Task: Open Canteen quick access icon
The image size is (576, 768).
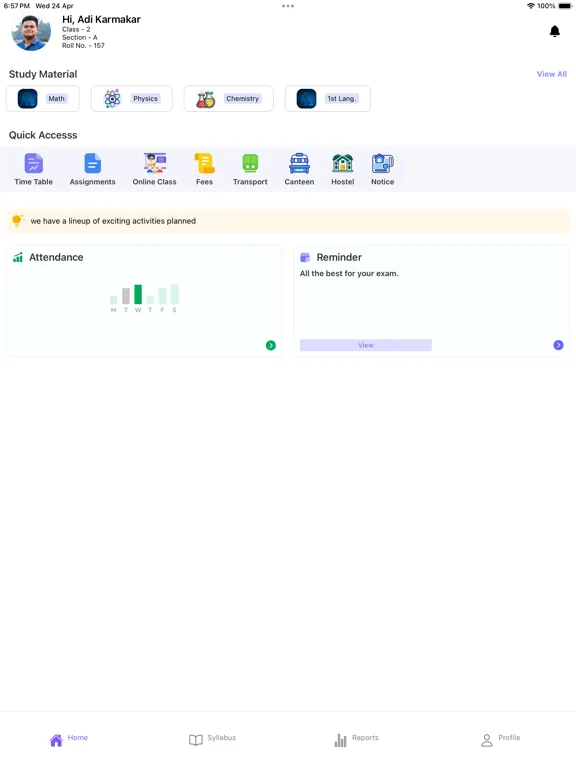Action: [299, 169]
